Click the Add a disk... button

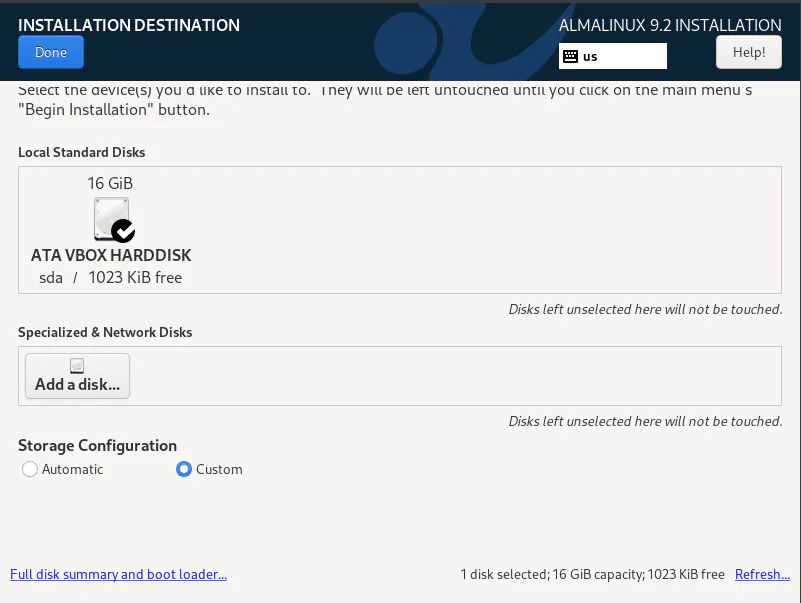click(78, 376)
